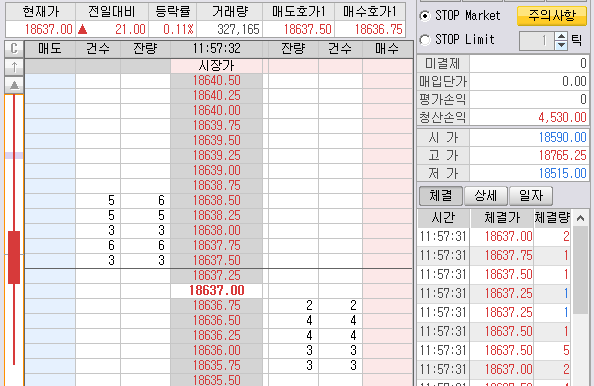Click price 18640.25 in order ladder

[x=216, y=95]
